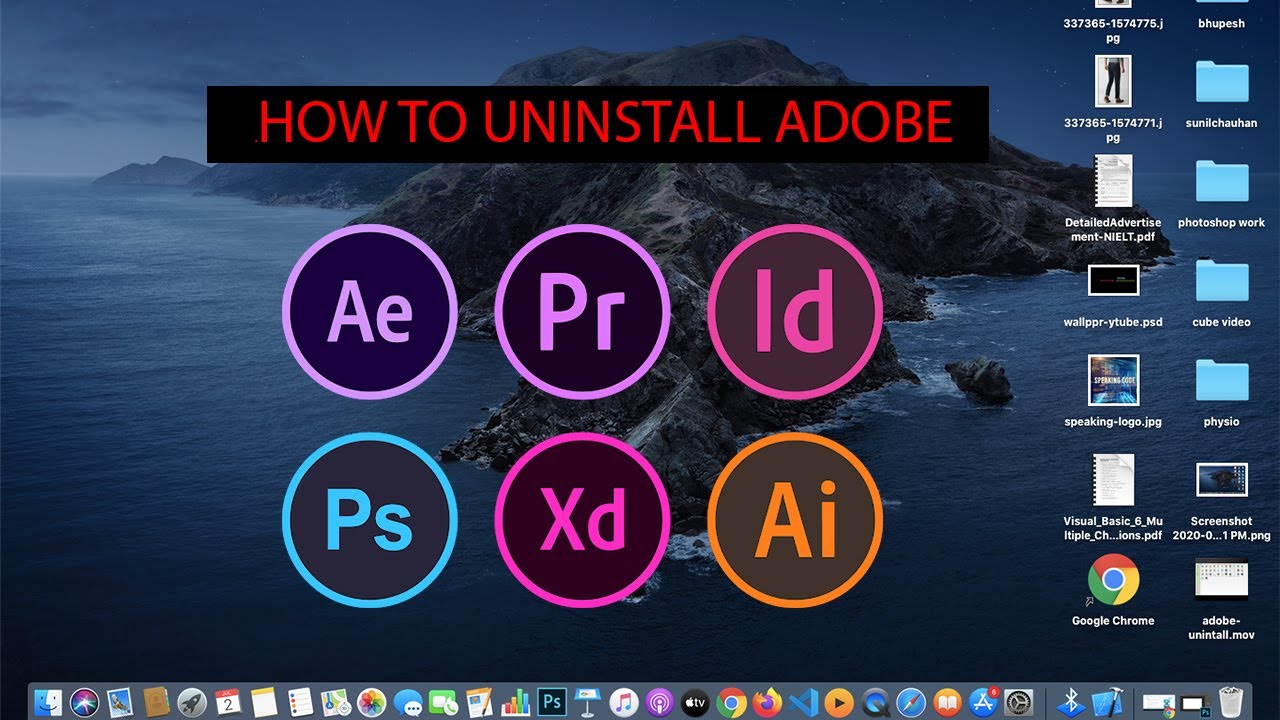This screenshot has height=720, width=1280.
Task: Launch Safari from the Dock
Action: 911,702
